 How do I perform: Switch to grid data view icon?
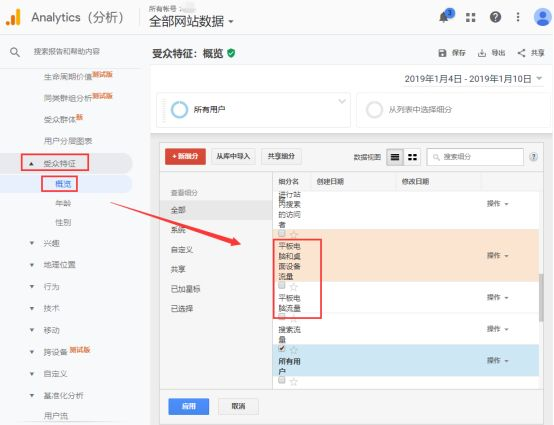click(x=412, y=157)
